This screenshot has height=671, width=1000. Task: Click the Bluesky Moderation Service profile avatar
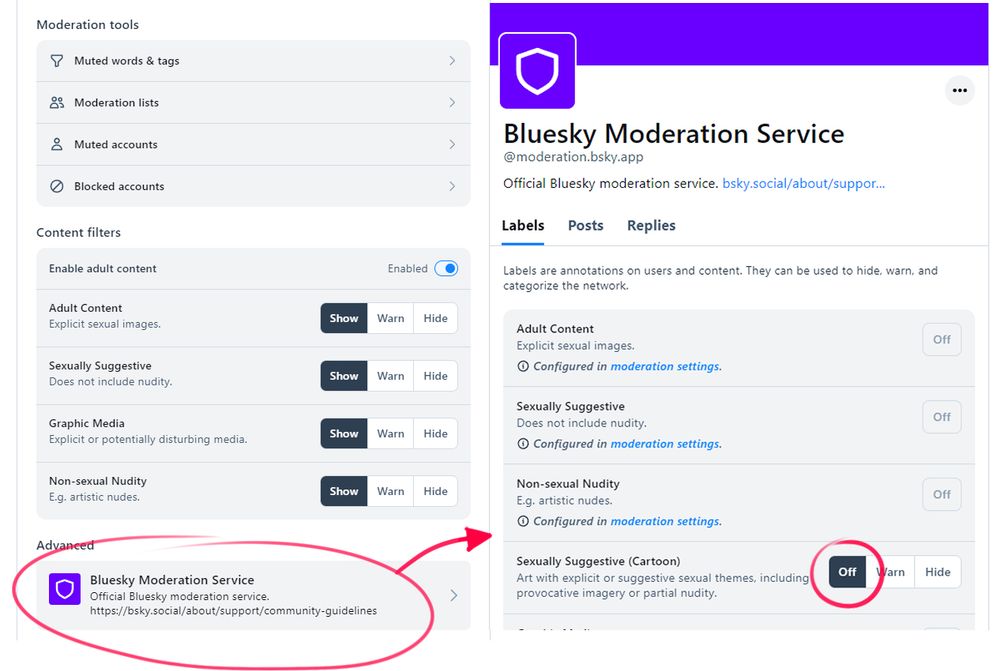537,71
